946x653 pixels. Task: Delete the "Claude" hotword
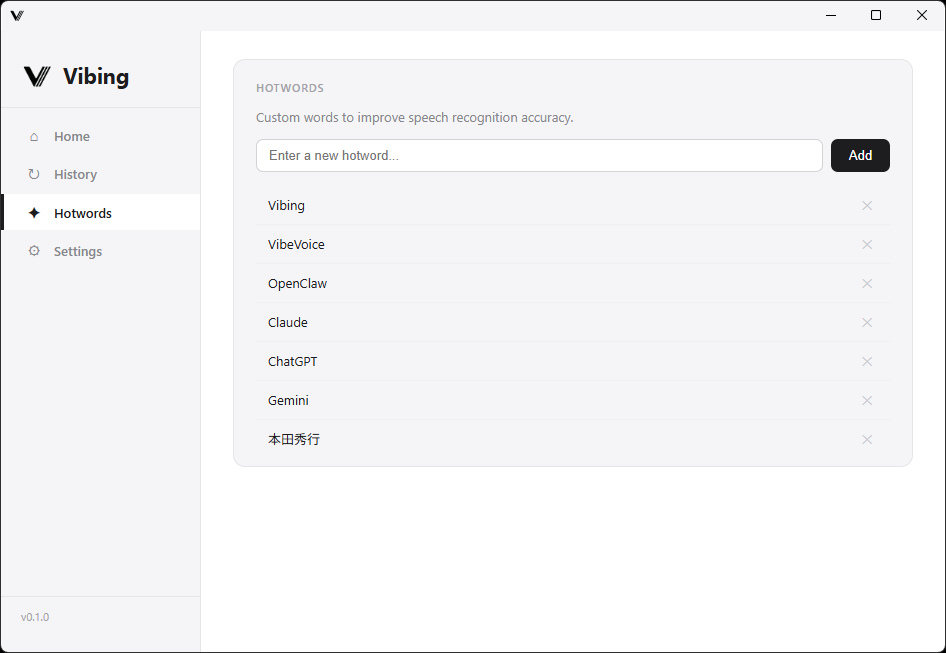click(x=867, y=322)
